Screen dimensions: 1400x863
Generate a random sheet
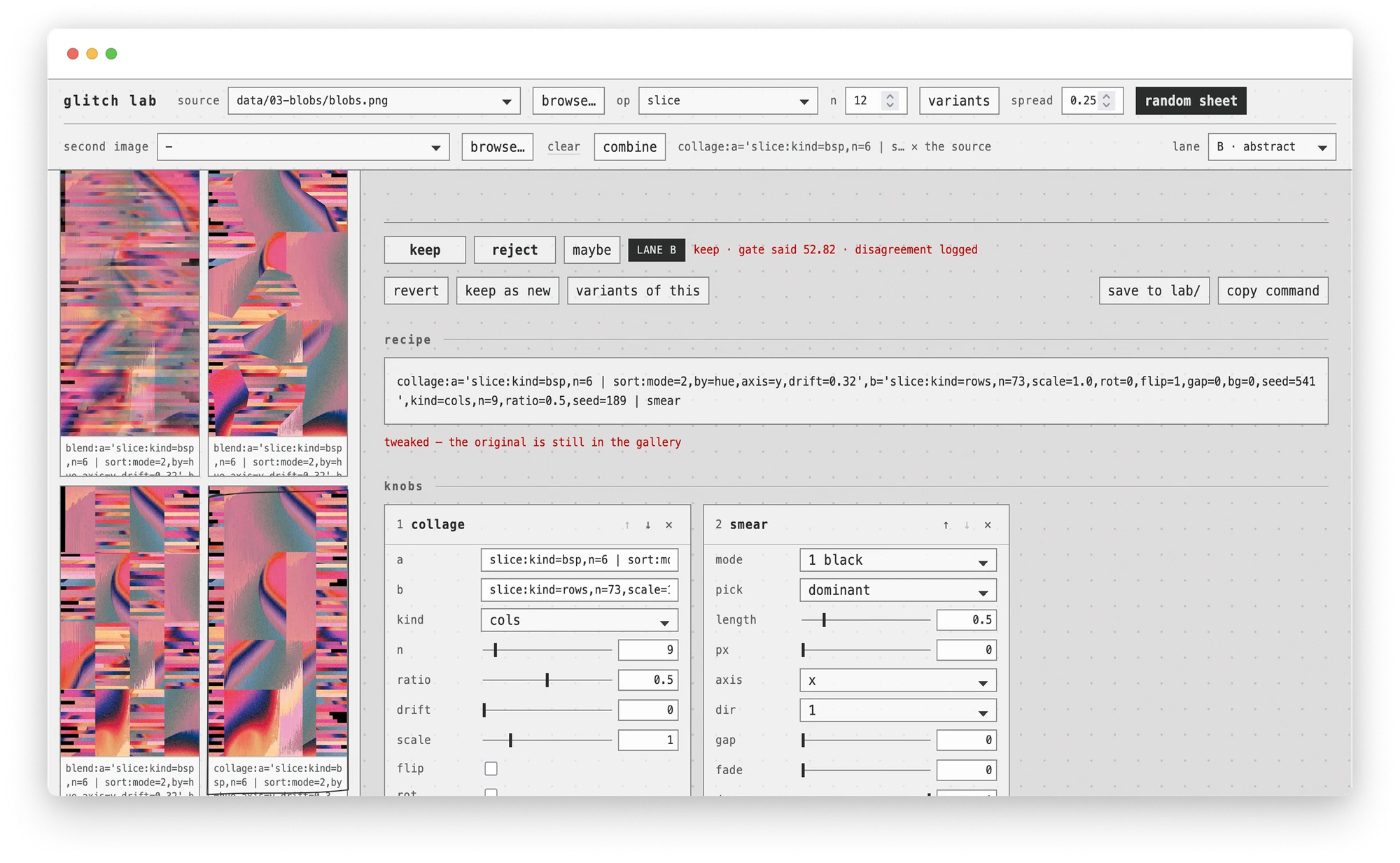[1191, 101]
